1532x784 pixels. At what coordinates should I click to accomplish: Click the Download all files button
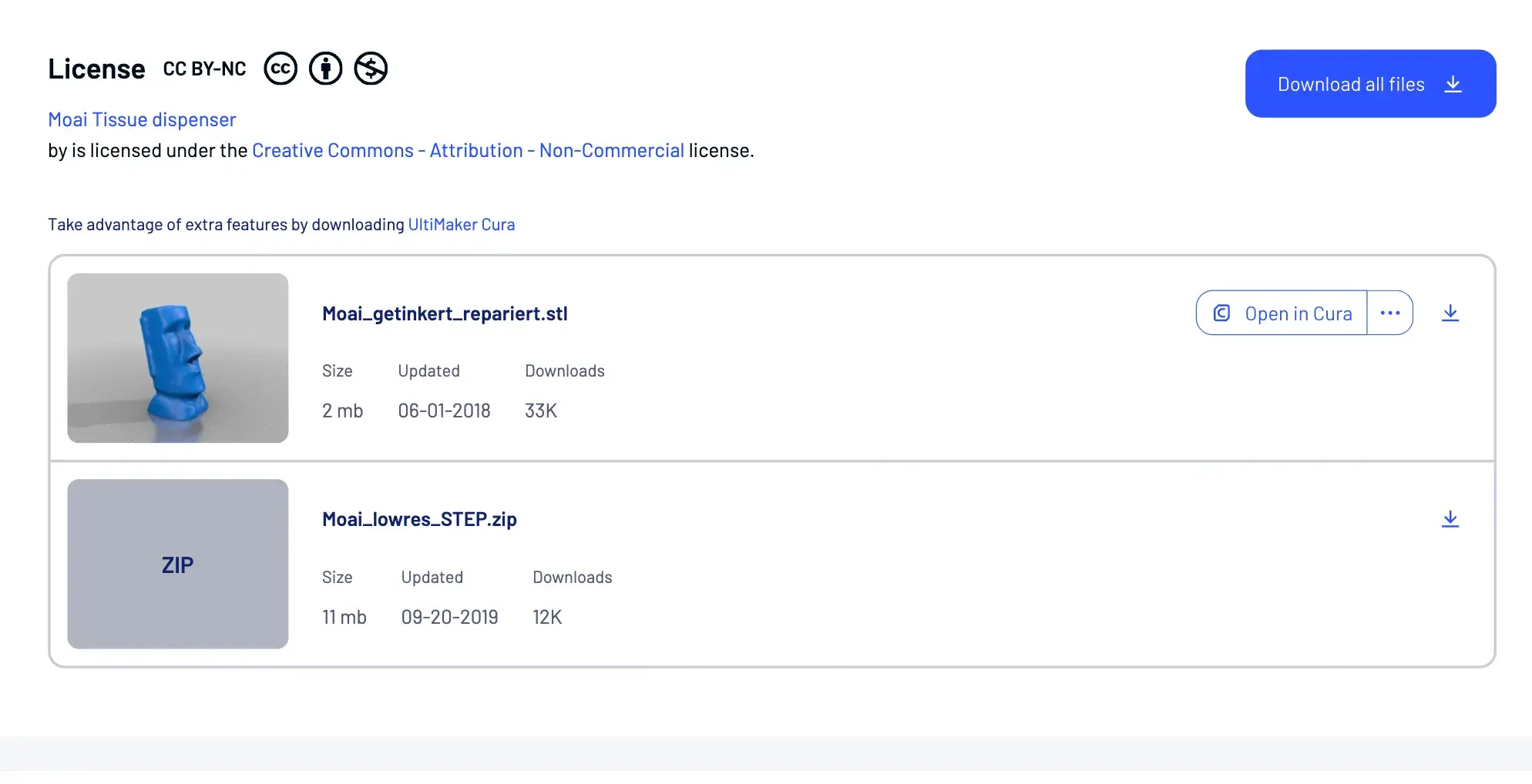coord(1371,84)
